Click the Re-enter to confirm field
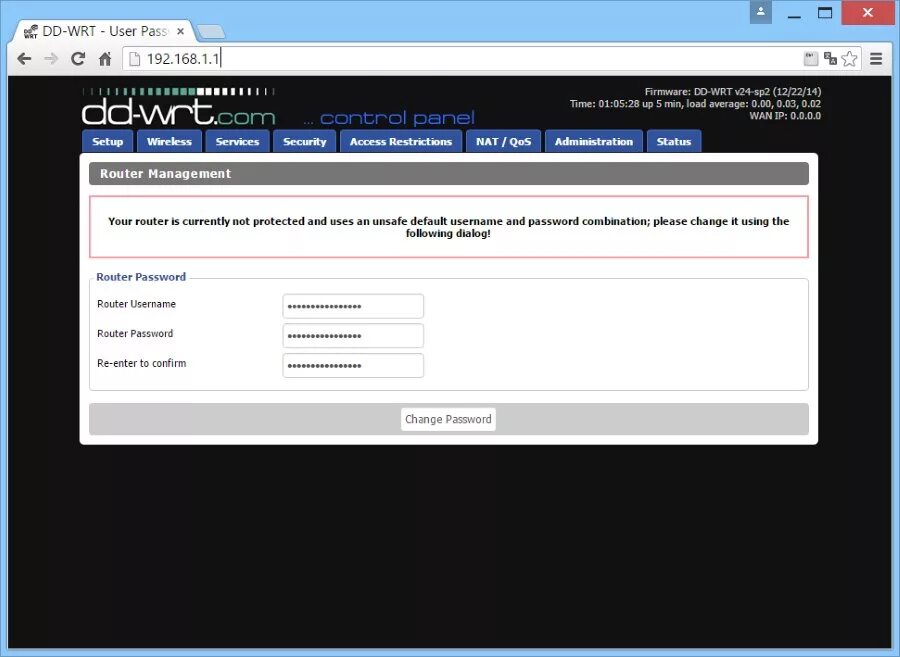 click(x=352, y=365)
